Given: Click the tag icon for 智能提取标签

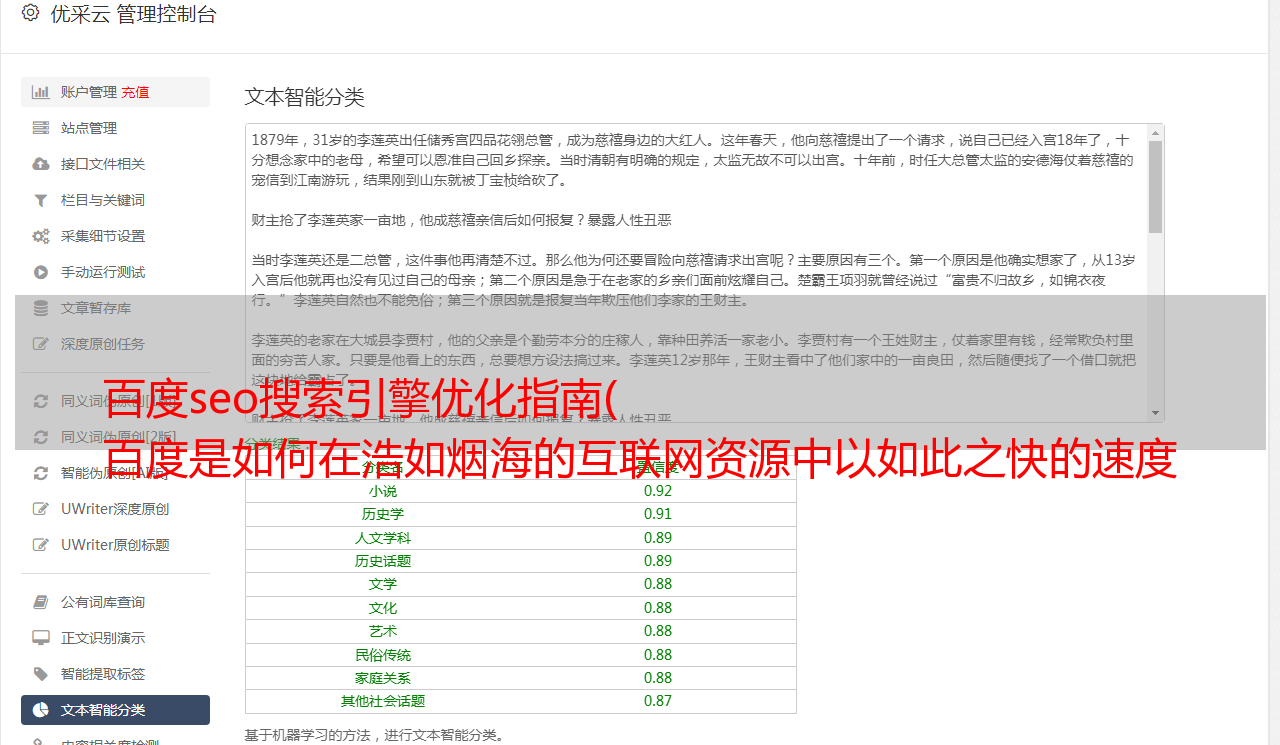Looking at the screenshot, I should coord(41,674).
